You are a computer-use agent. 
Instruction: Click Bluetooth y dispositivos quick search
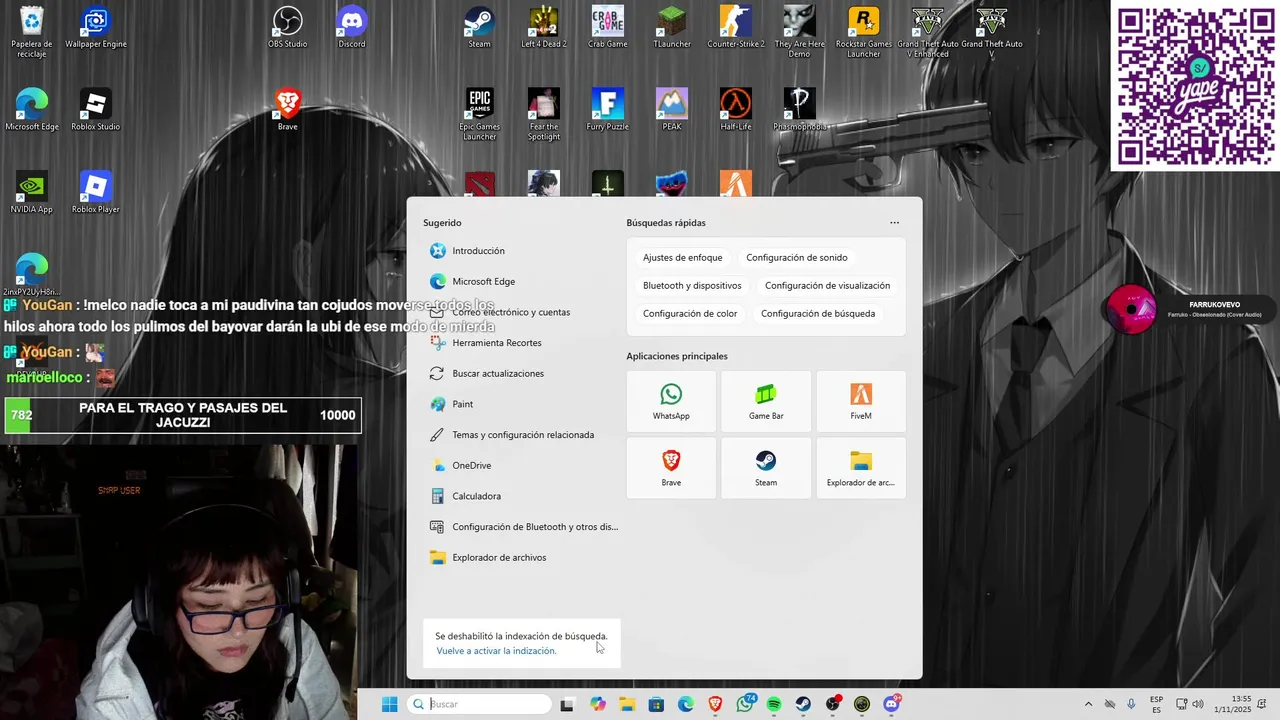click(692, 286)
